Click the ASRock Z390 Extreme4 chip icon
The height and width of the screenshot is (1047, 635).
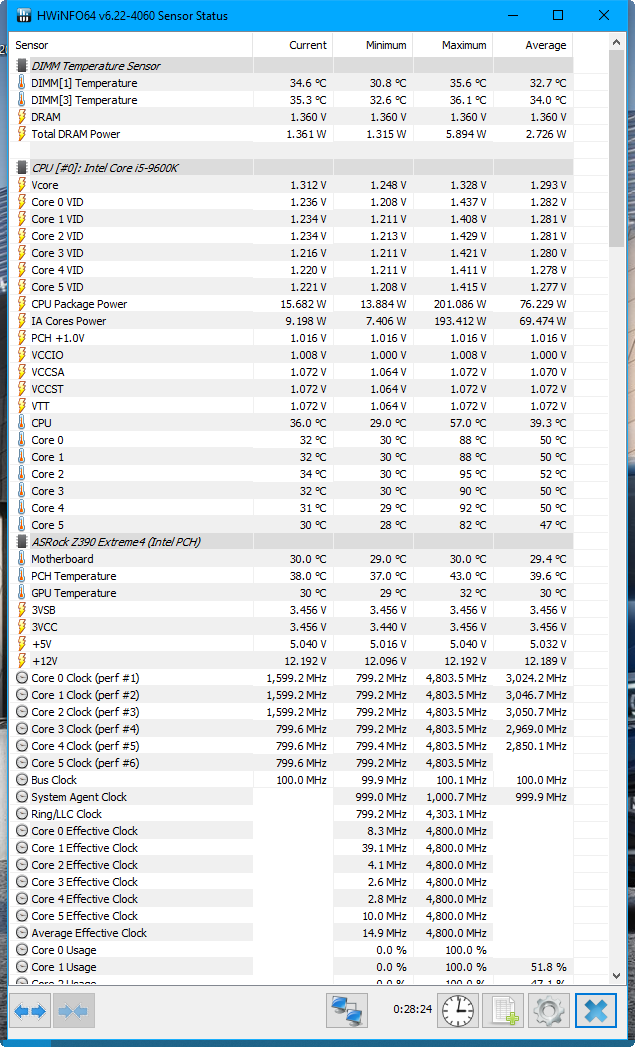[x=22, y=542]
